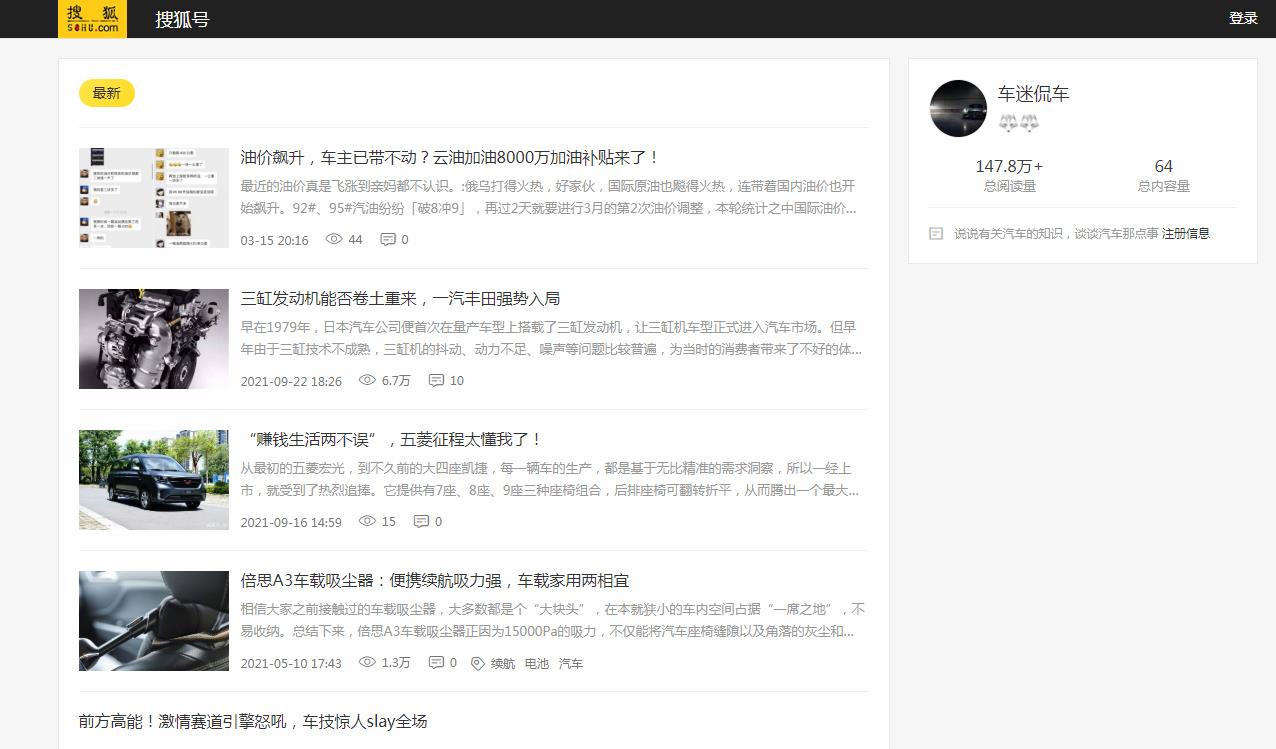Click comment icon on 五菱征程 article
The image size is (1276, 749).
421,521
